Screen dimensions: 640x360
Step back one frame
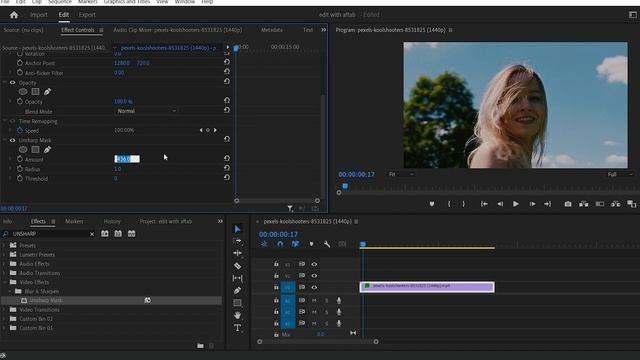(500, 204)
